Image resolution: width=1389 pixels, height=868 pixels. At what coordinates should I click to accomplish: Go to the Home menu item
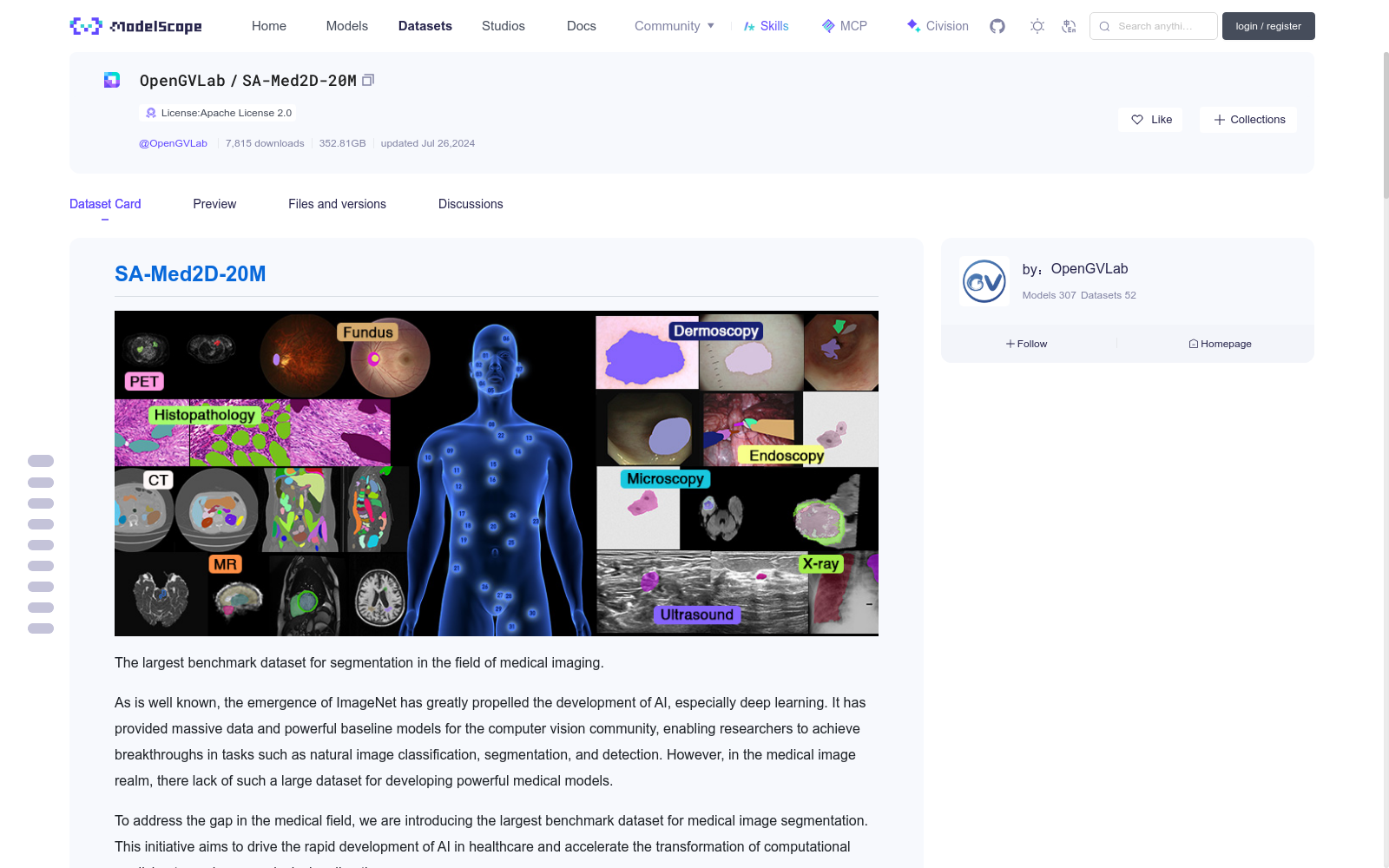pyautogui.click(x=269, y=26)
